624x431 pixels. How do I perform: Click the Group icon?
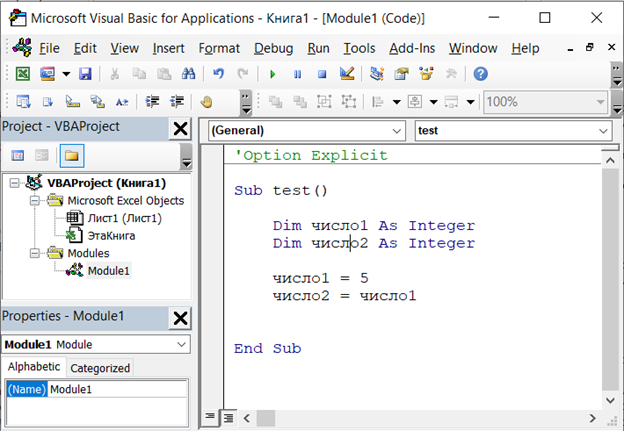tap(324, 102)
